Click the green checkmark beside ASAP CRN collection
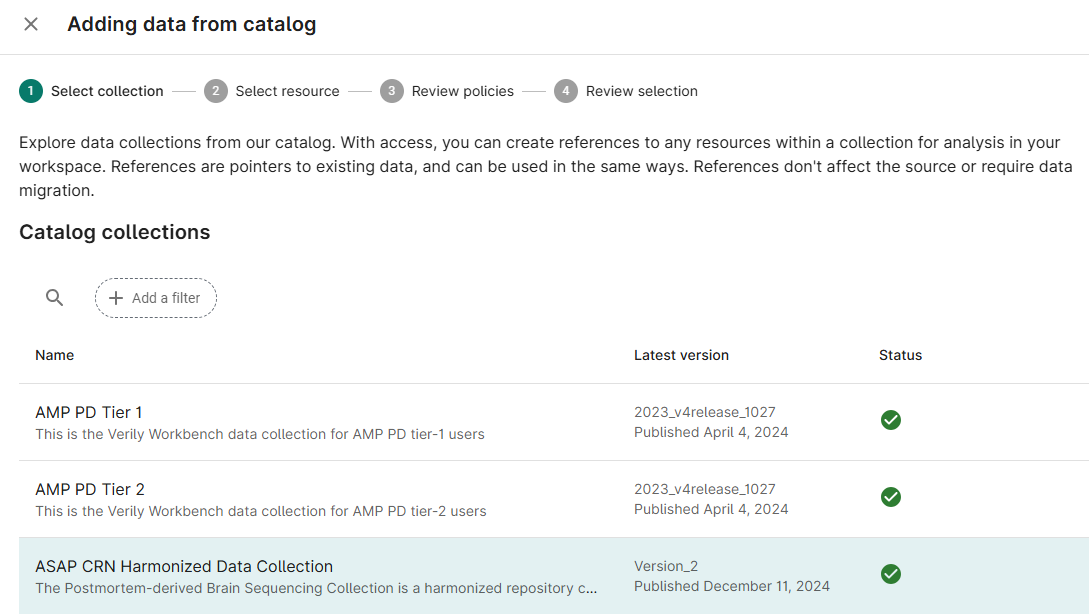 click(891, 574)
